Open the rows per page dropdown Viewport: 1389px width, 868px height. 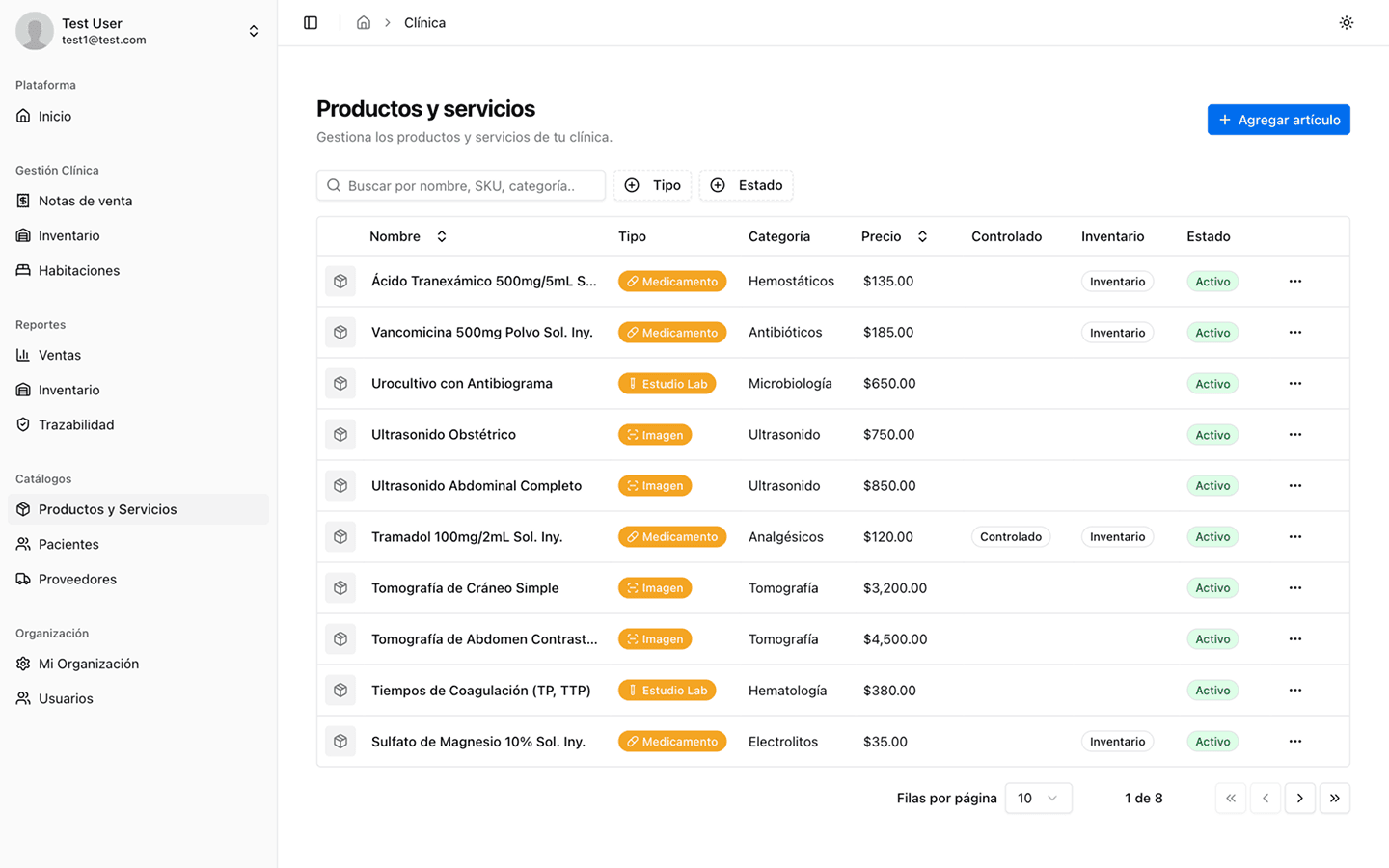coord(1038,798)
